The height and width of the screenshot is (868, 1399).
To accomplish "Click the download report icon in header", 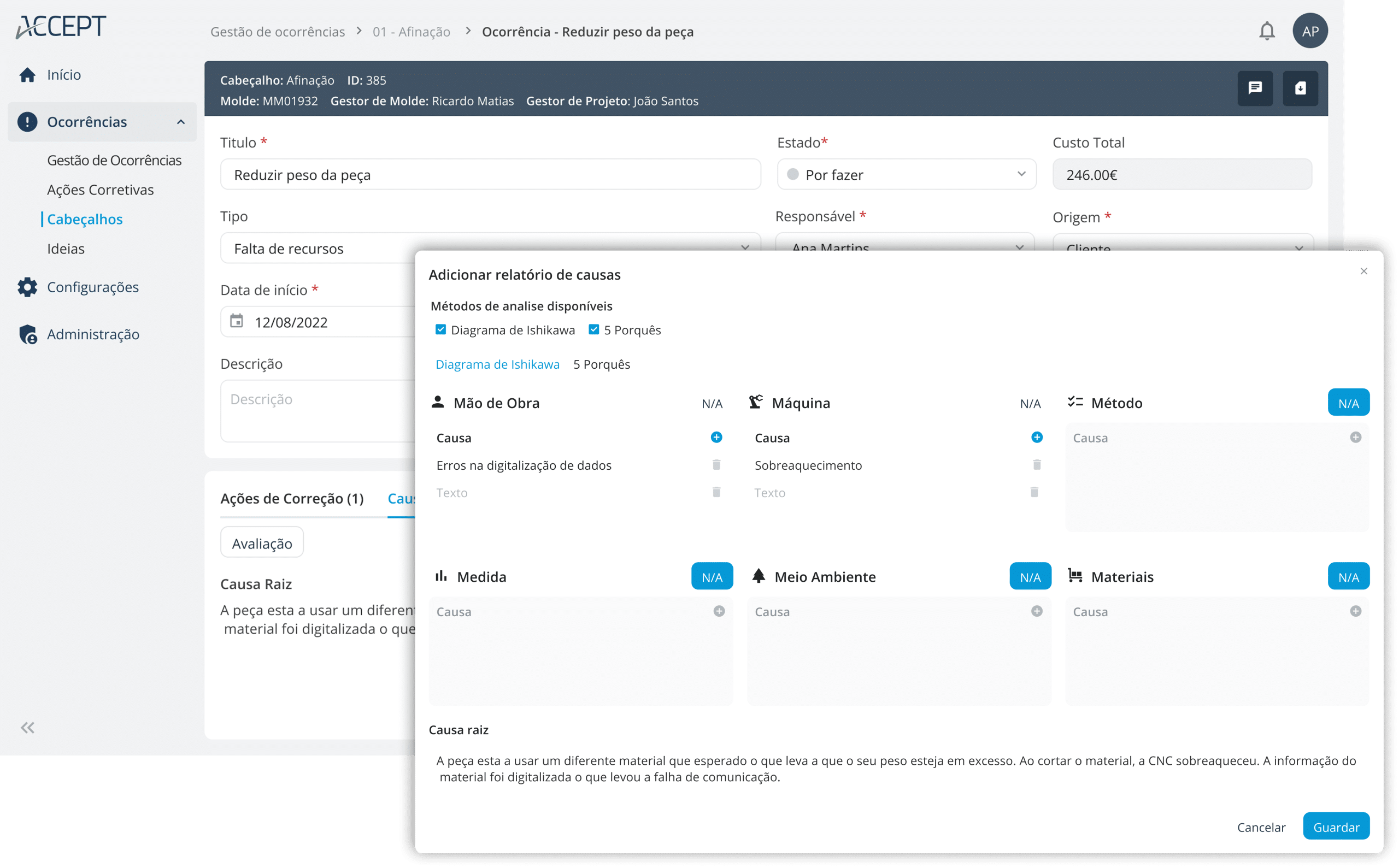I will 1300,88.
